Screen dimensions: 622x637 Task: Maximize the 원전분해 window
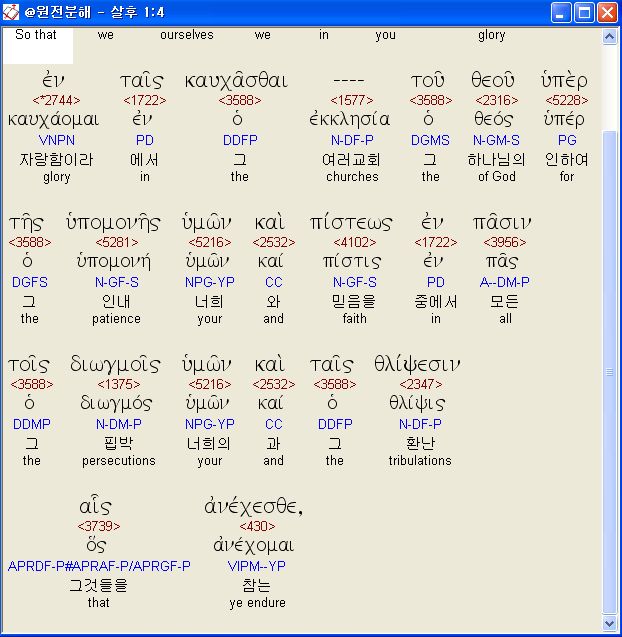[584, 12]
